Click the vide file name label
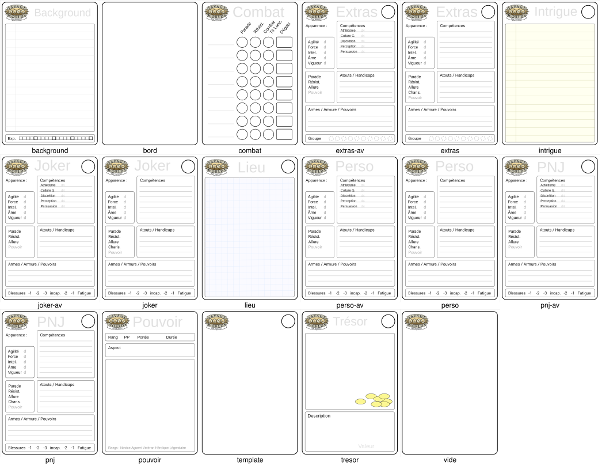Image resolution: width=600 pixels, height=464 pixels. [450, 460]
